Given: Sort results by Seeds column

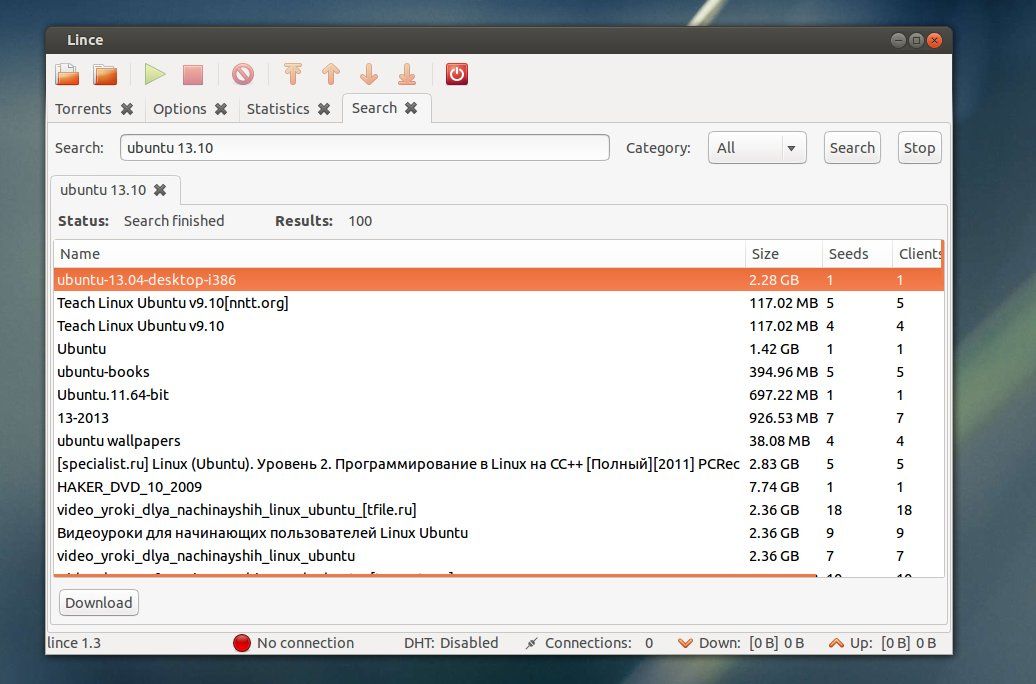Looking at the screenshot, I should (x=857, y=254).
